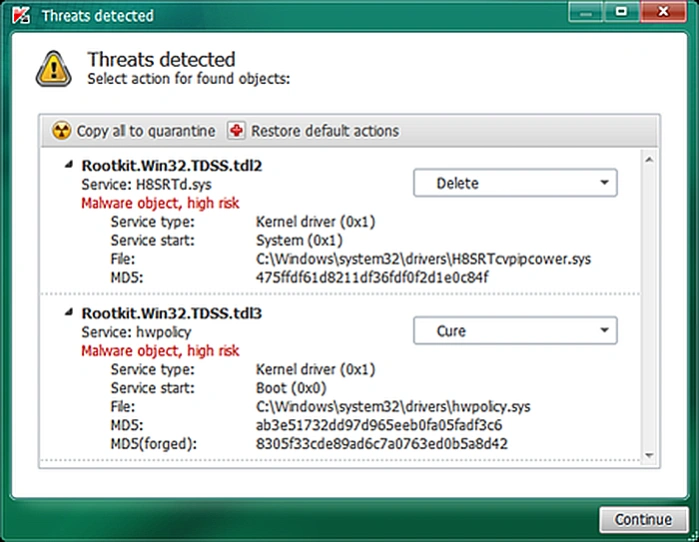Click the Kaspersky logo in title bar
The height and width of the screenshot is (542, 699).
(21, 16)
